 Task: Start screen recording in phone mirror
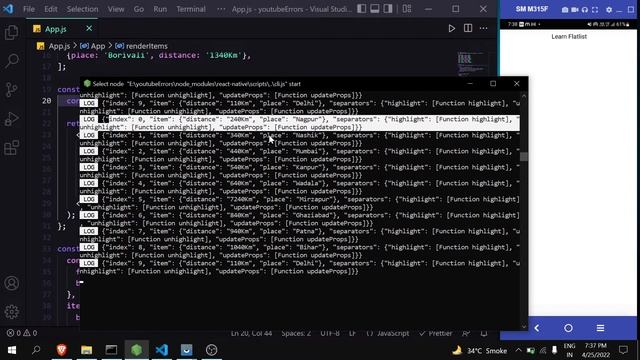[x=575, y=9]
